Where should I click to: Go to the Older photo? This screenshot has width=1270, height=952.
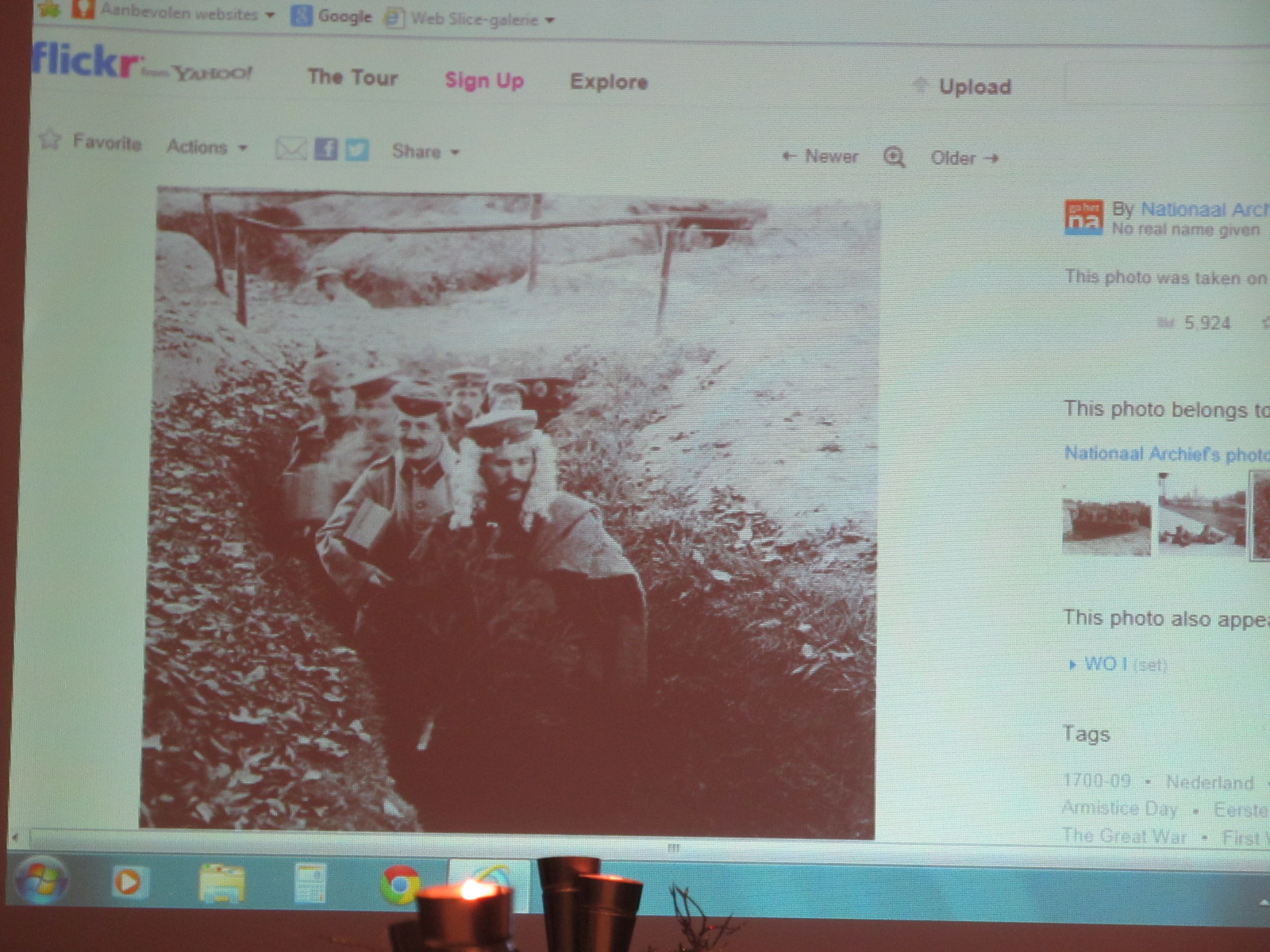[964, 158]
